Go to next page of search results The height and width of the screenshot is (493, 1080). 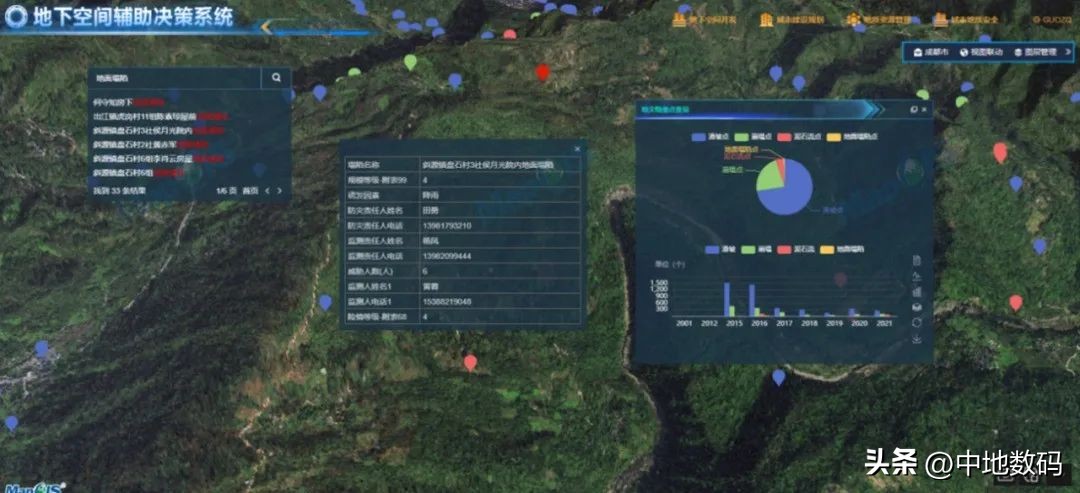(280, 191)
